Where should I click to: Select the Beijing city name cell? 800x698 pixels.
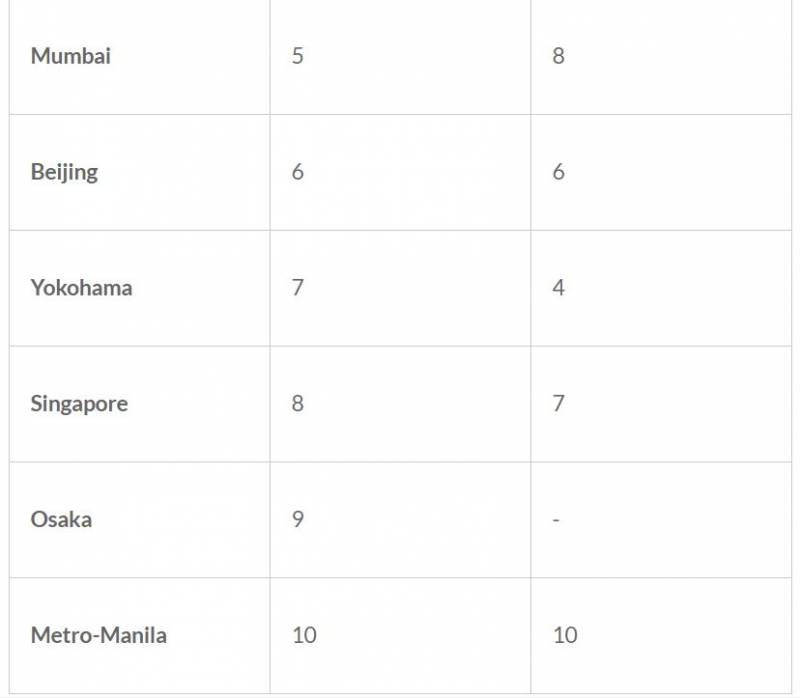[x=64, y=172]
